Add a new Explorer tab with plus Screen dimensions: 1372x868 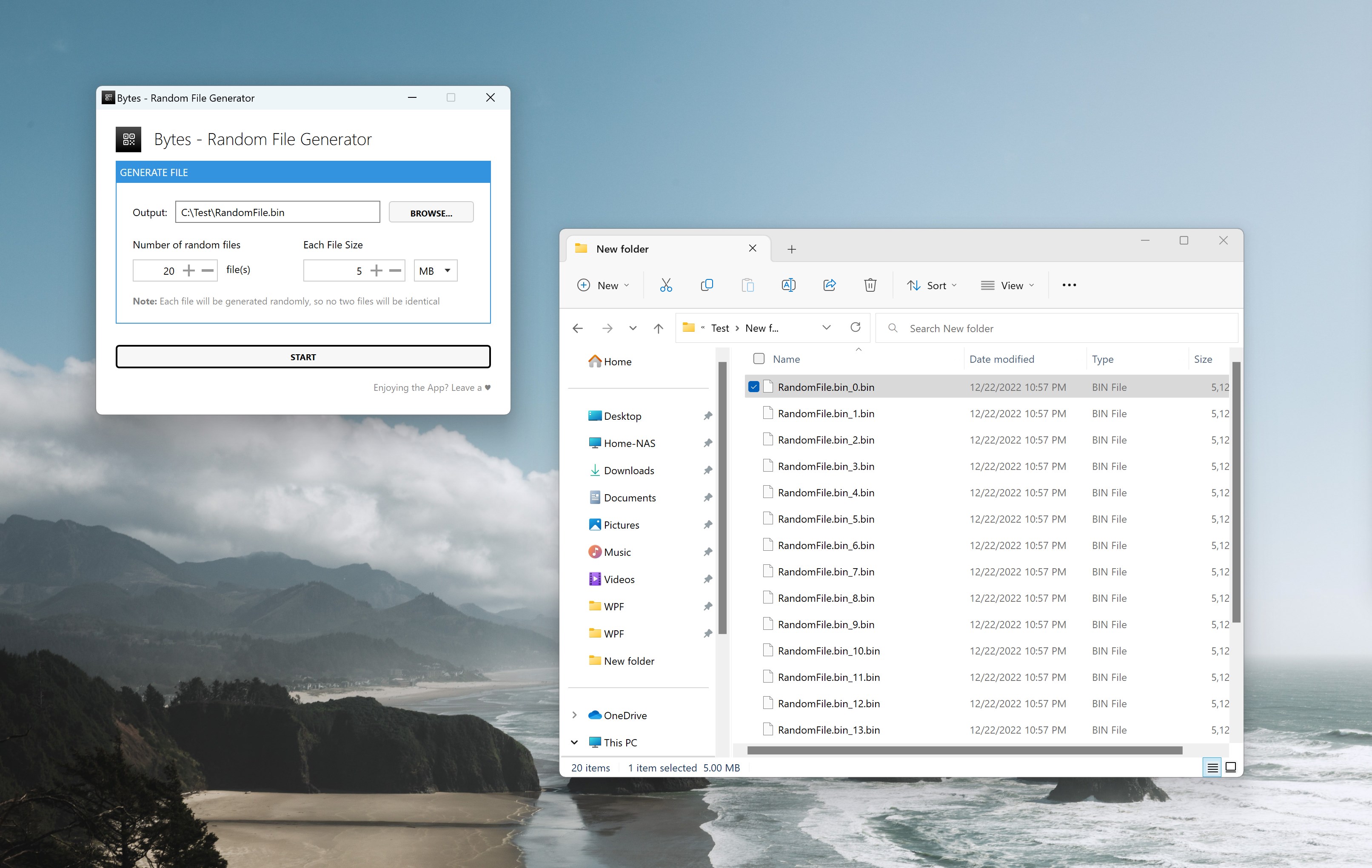[x=791, y=250]
